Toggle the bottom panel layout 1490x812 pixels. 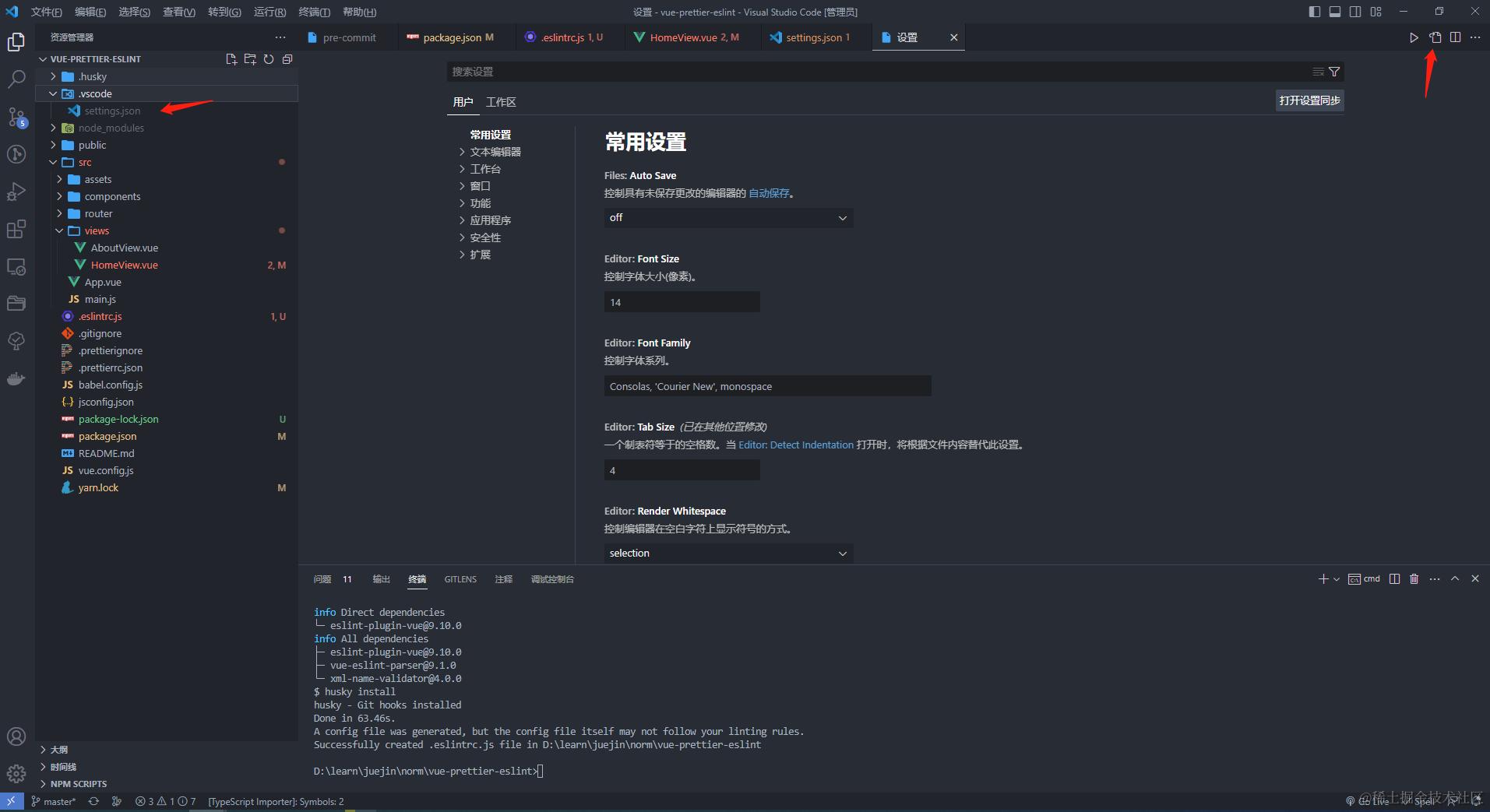[x=1335, y=12]
